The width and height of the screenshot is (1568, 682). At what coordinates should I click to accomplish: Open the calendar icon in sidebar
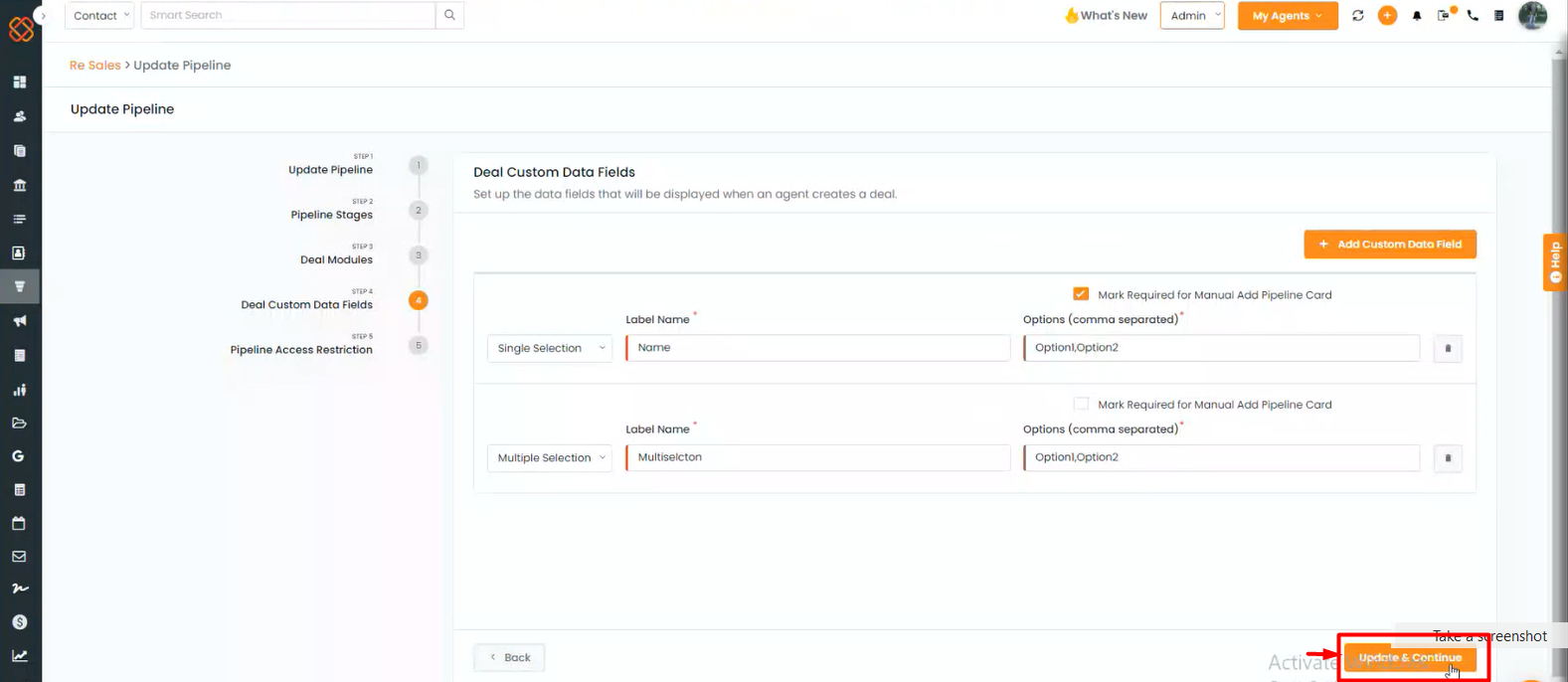19,523
